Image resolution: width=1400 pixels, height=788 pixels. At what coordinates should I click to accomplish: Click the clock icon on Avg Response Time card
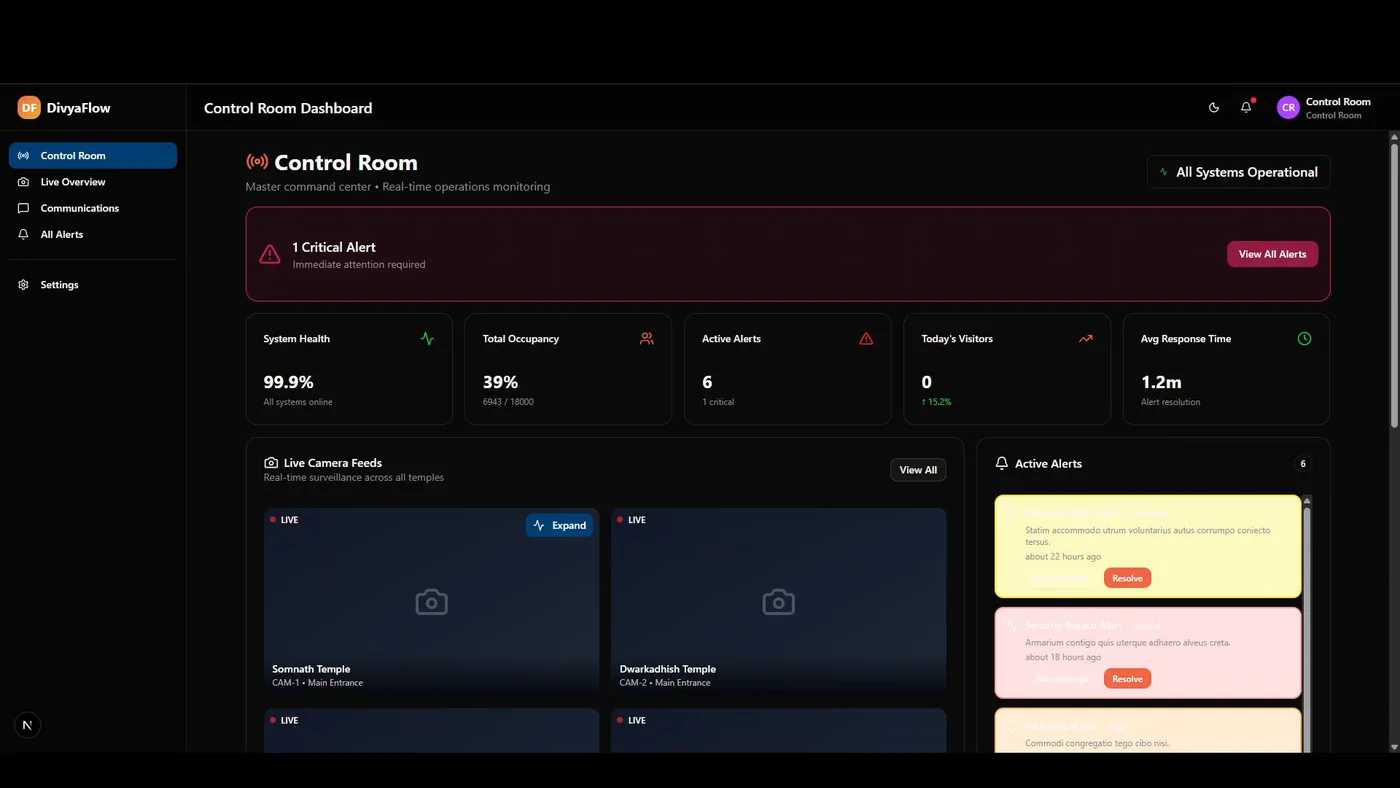(x=1304, y=339)
